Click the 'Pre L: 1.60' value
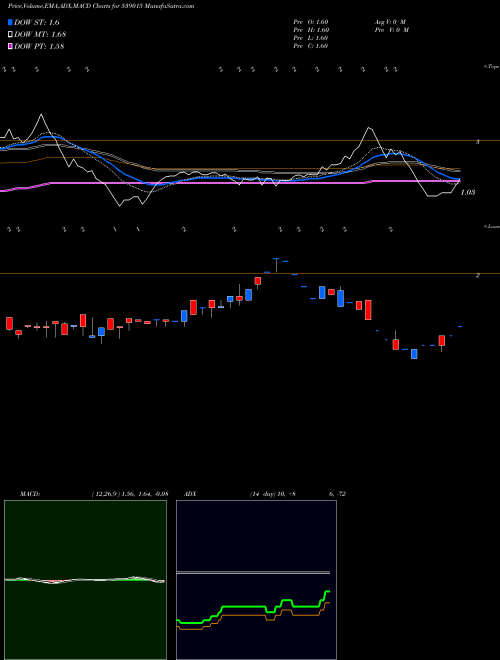This screenshot has height=660, width=500. [311, 38]
